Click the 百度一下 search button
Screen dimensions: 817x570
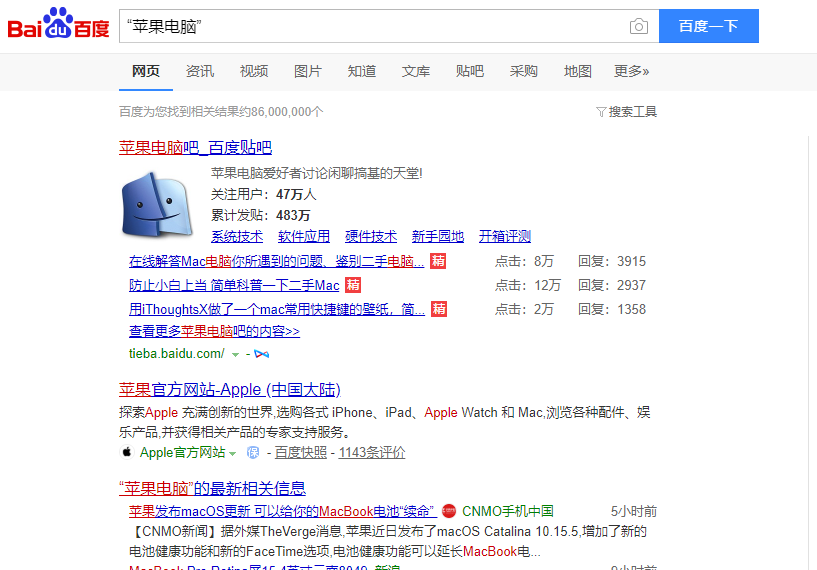[709, 26]
